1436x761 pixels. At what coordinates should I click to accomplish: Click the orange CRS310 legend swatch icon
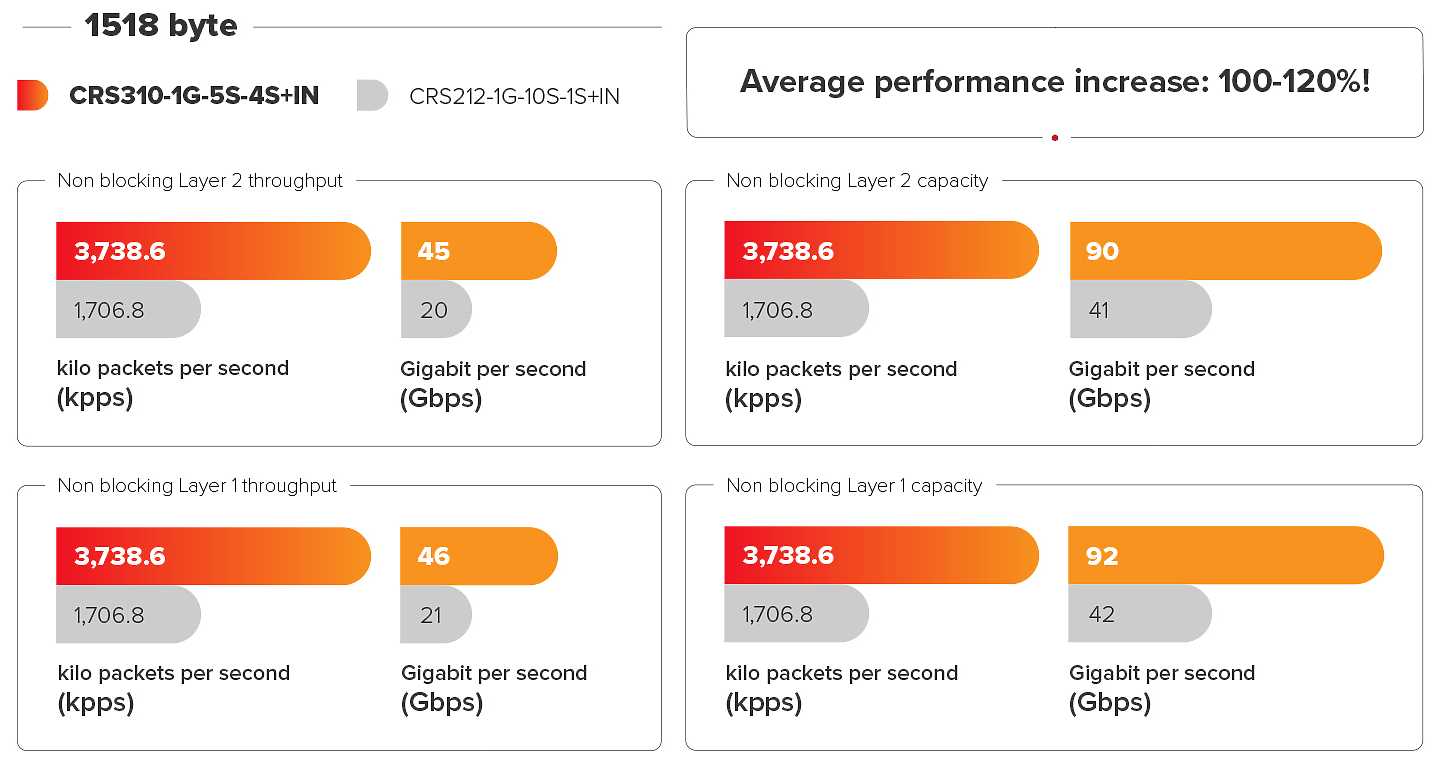pos(33,95)
